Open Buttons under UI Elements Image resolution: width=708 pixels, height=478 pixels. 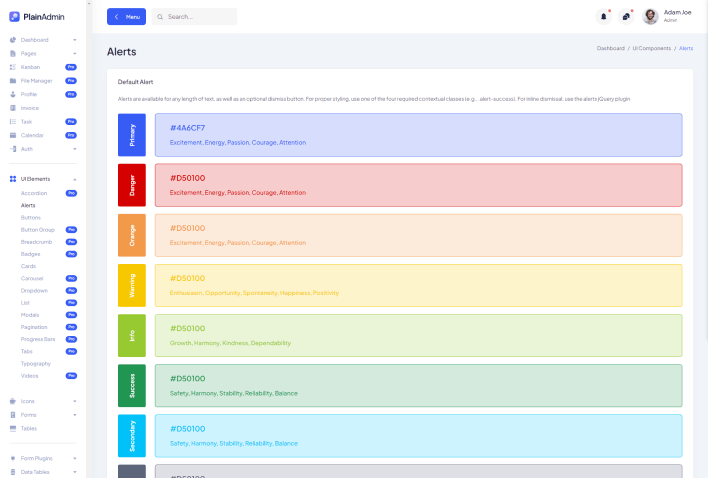31,217
